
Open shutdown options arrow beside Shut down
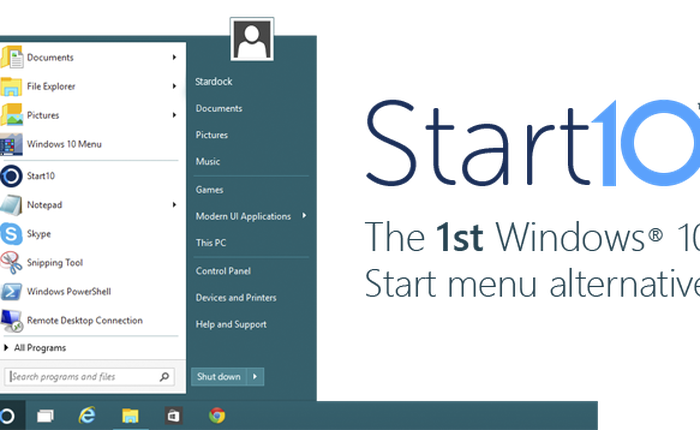(255, 377)
